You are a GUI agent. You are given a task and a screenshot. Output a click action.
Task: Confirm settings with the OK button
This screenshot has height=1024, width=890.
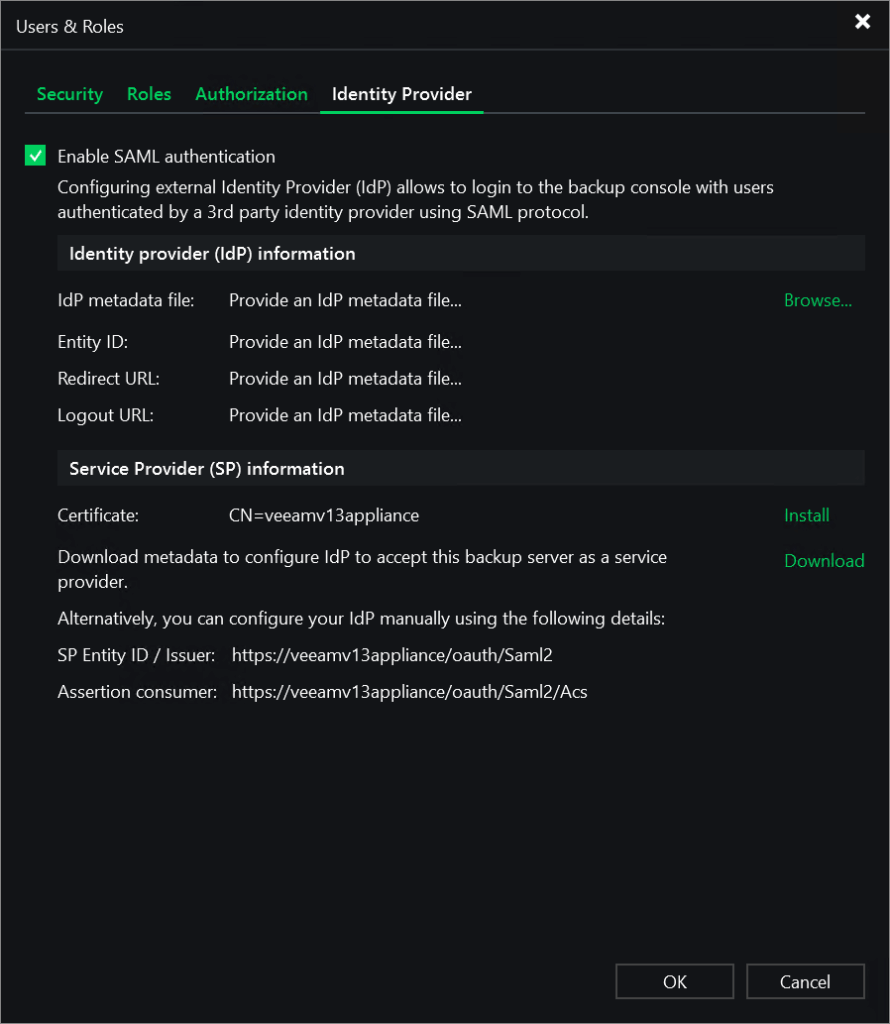click(675, 982)
